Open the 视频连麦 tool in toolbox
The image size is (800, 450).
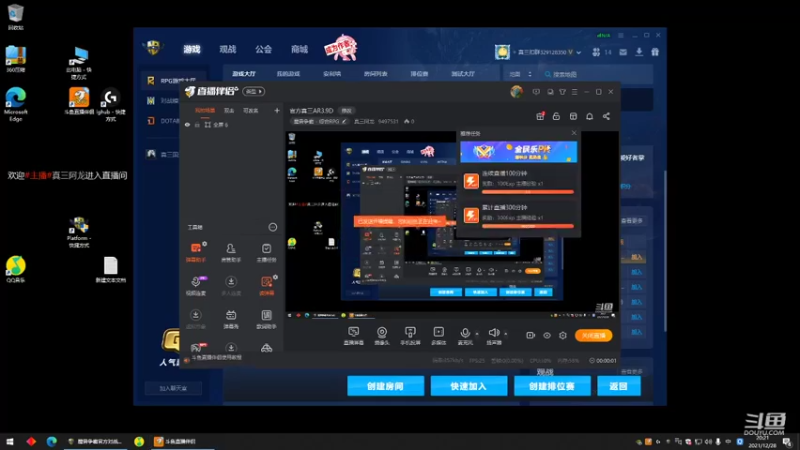coord(196,286)
